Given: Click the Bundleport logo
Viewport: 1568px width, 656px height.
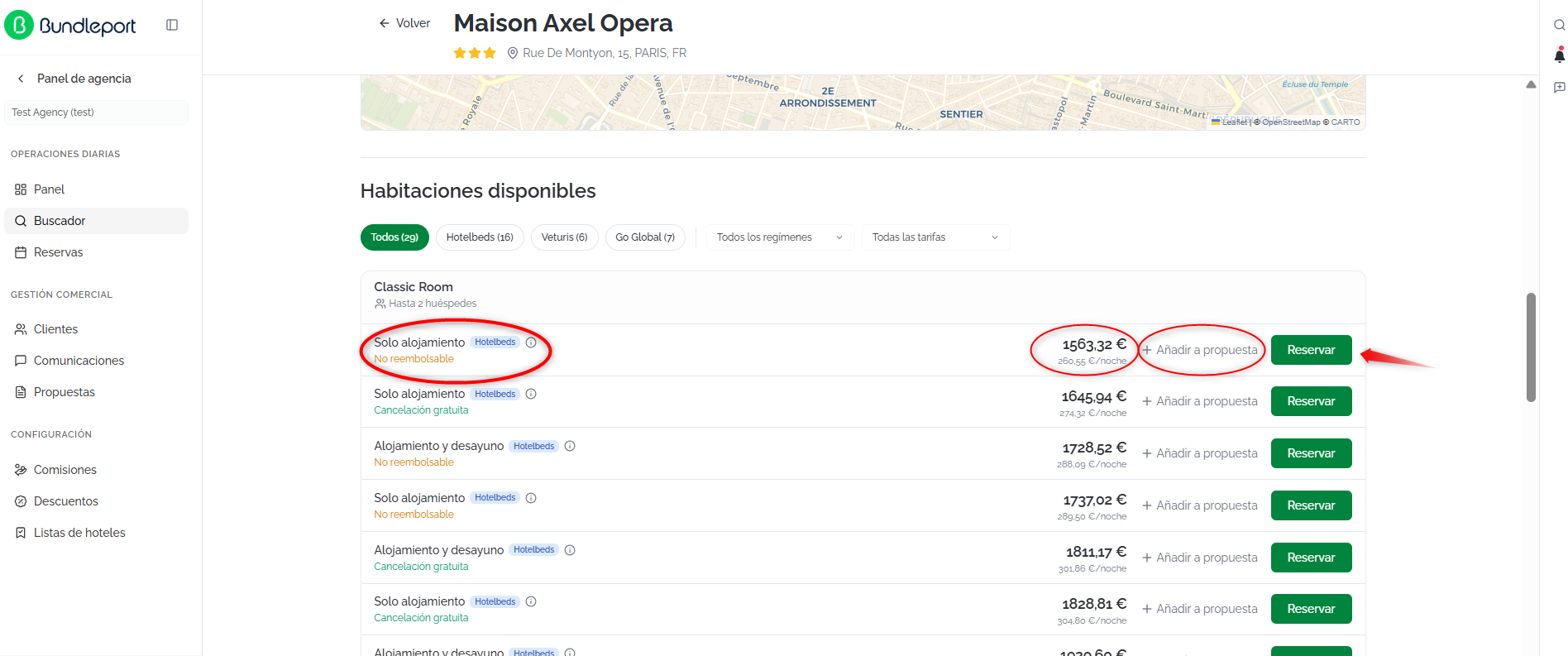Looking at the screenshot, I should pos(70,26).
